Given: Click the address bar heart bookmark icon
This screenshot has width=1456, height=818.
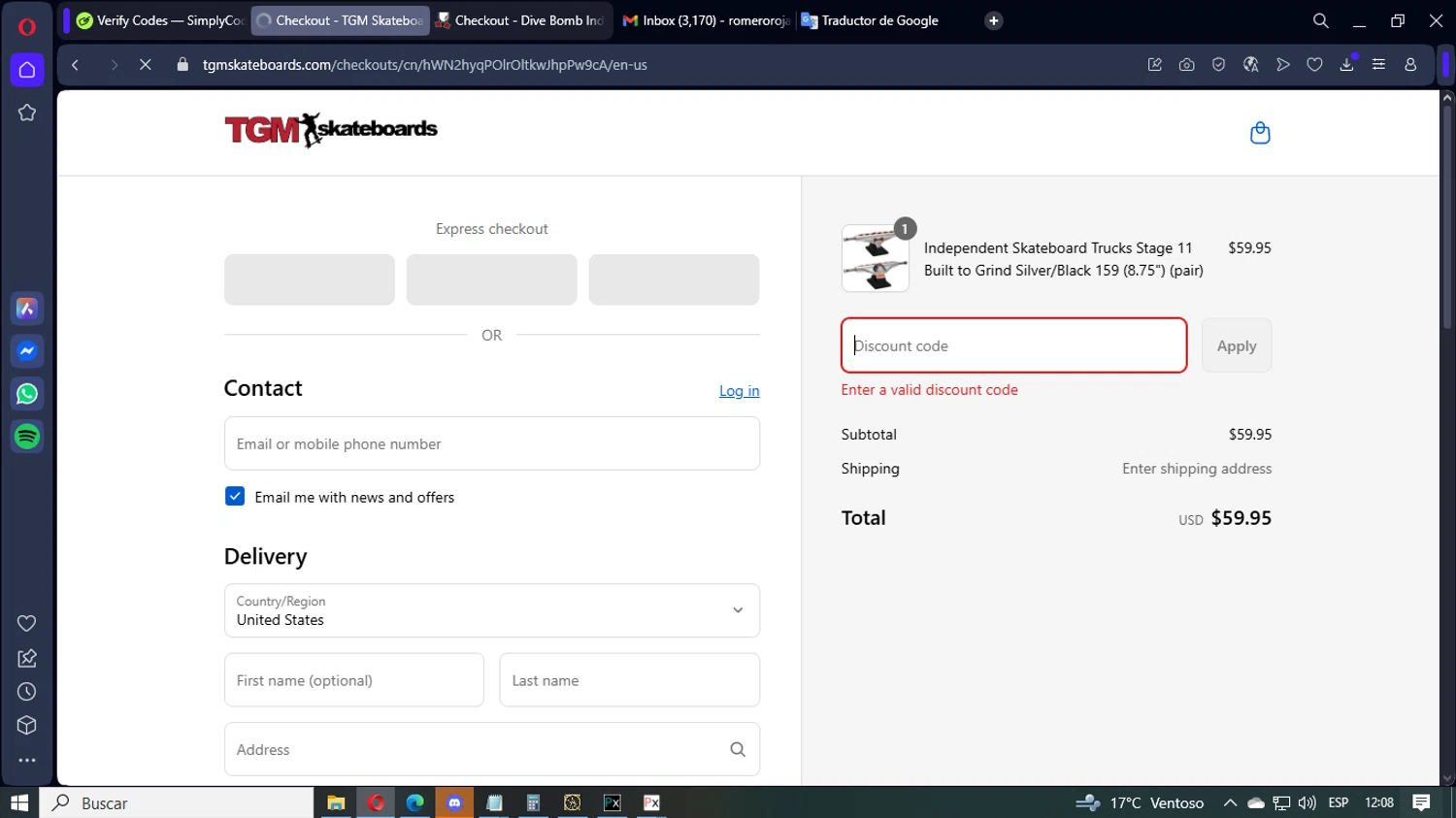Looking at the screenshot, I should 1314,65.
